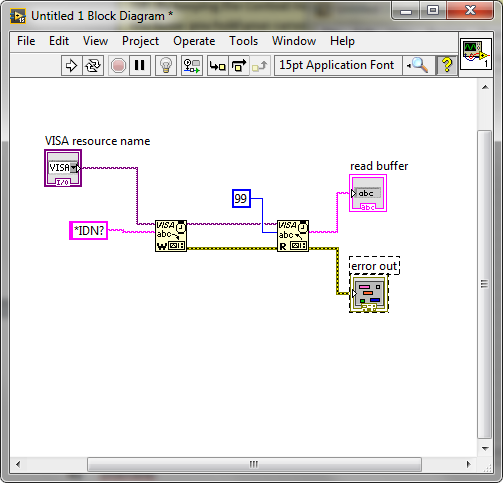Screen dimensions: 503x483
Task: Open the Tools menu
Action: click(243, 41)
